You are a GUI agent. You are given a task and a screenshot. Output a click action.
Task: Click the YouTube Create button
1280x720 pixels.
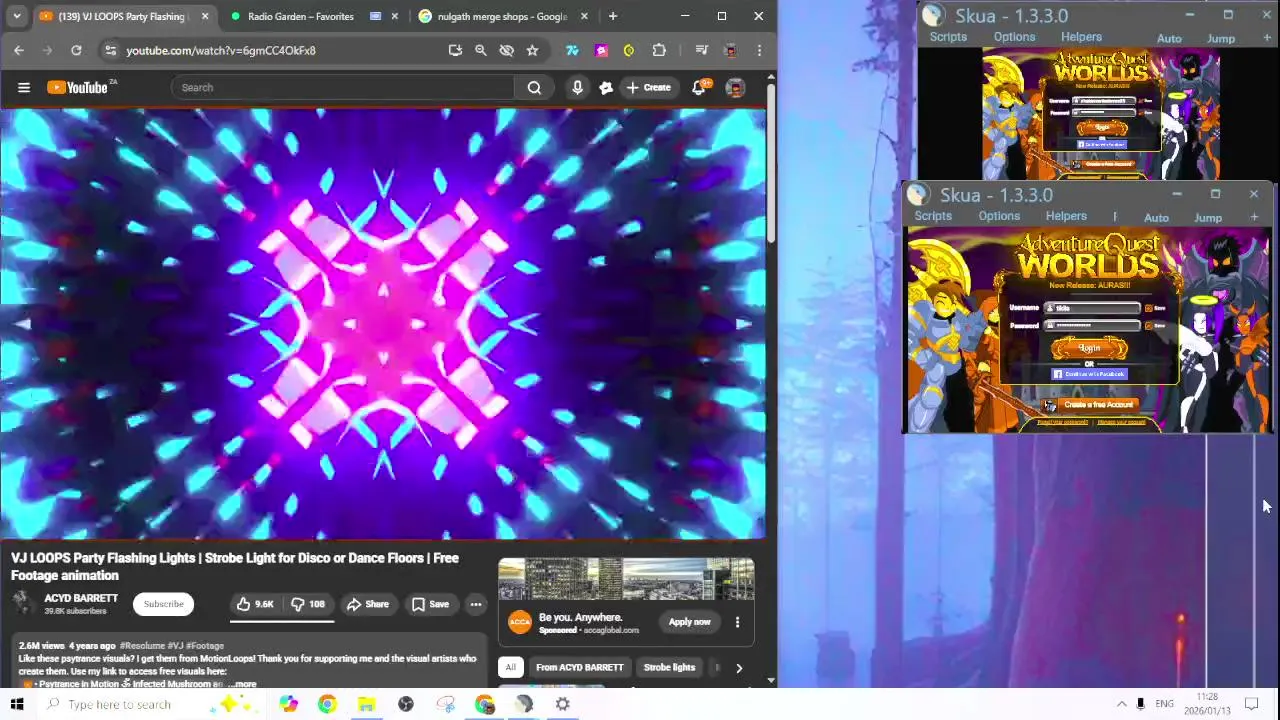[x=648, y=87]
